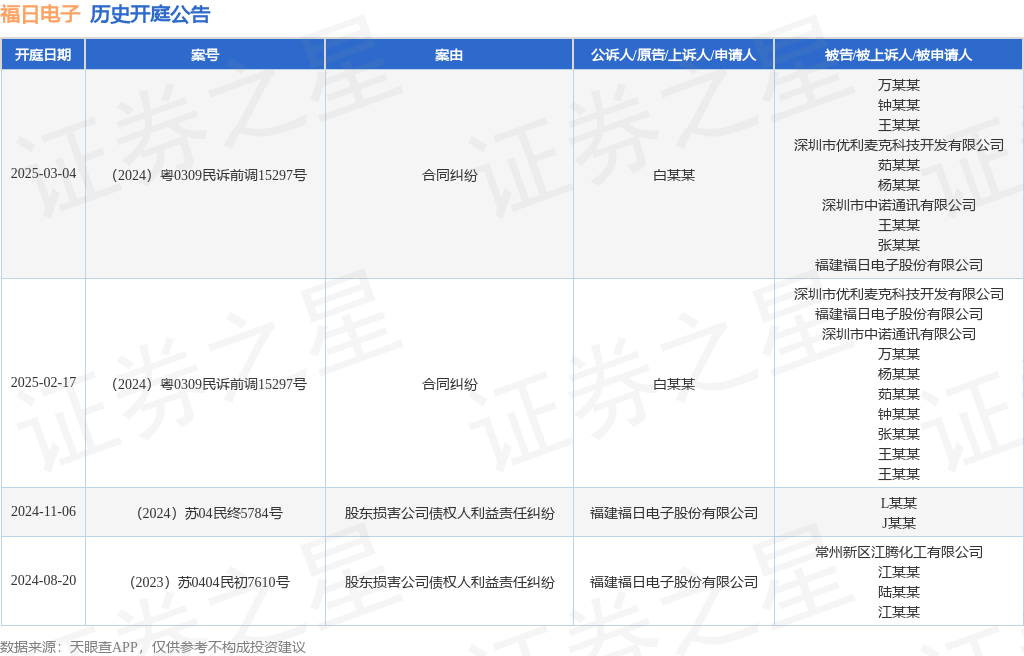
Task: Click the 历史开庭公告 heading
Action: click(150, 14)
